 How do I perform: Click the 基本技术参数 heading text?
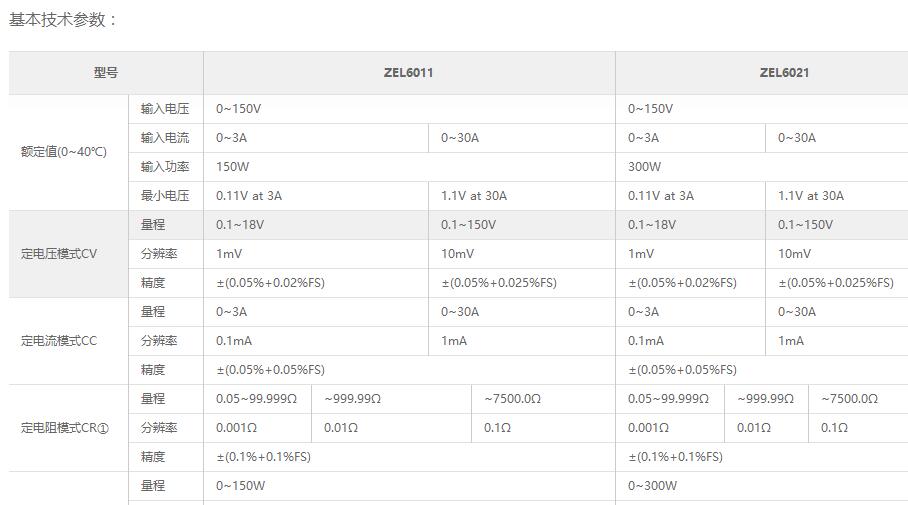(x=62, y=20)
